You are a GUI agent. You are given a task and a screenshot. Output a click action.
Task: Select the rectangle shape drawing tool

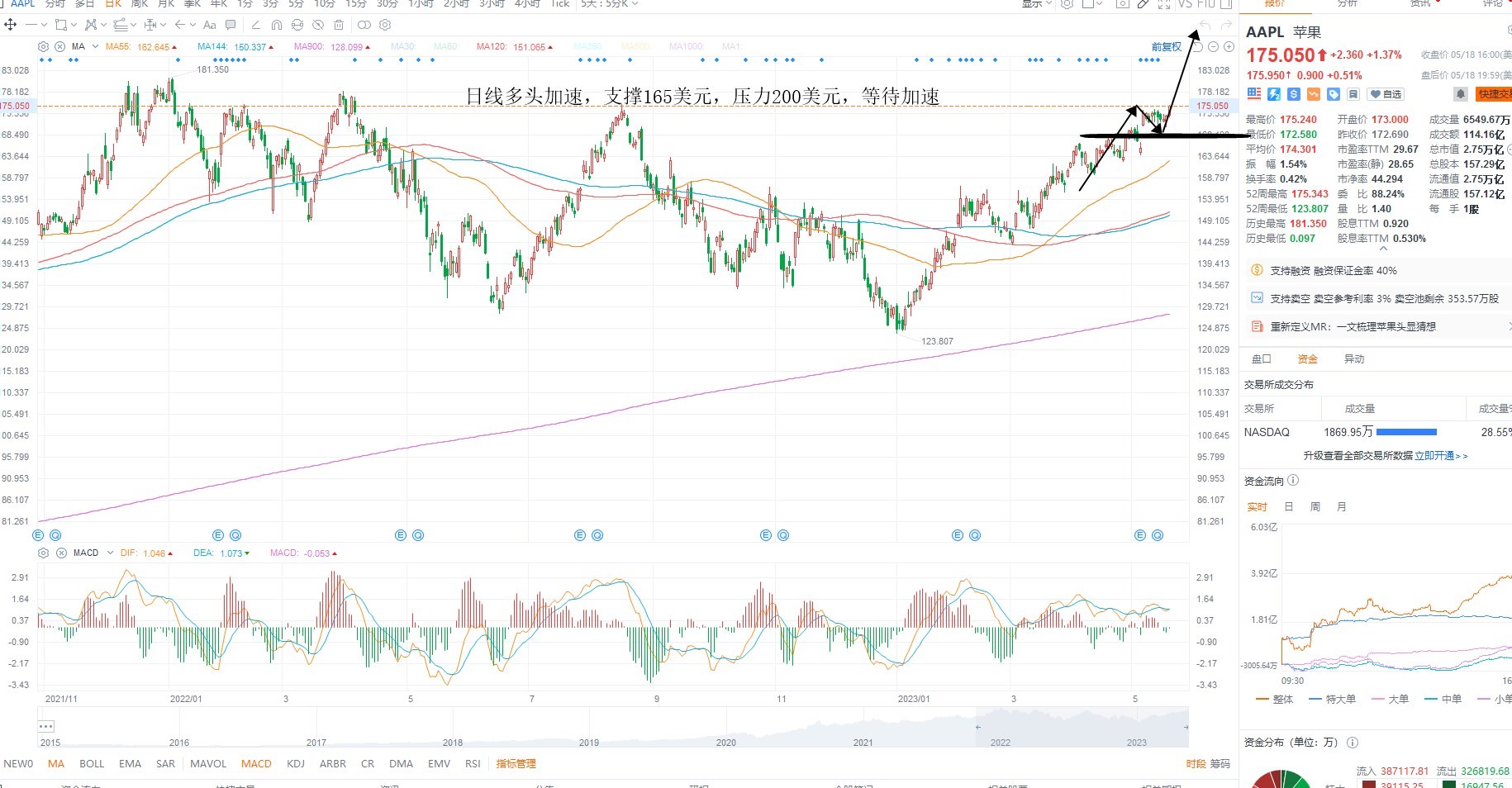61,25
